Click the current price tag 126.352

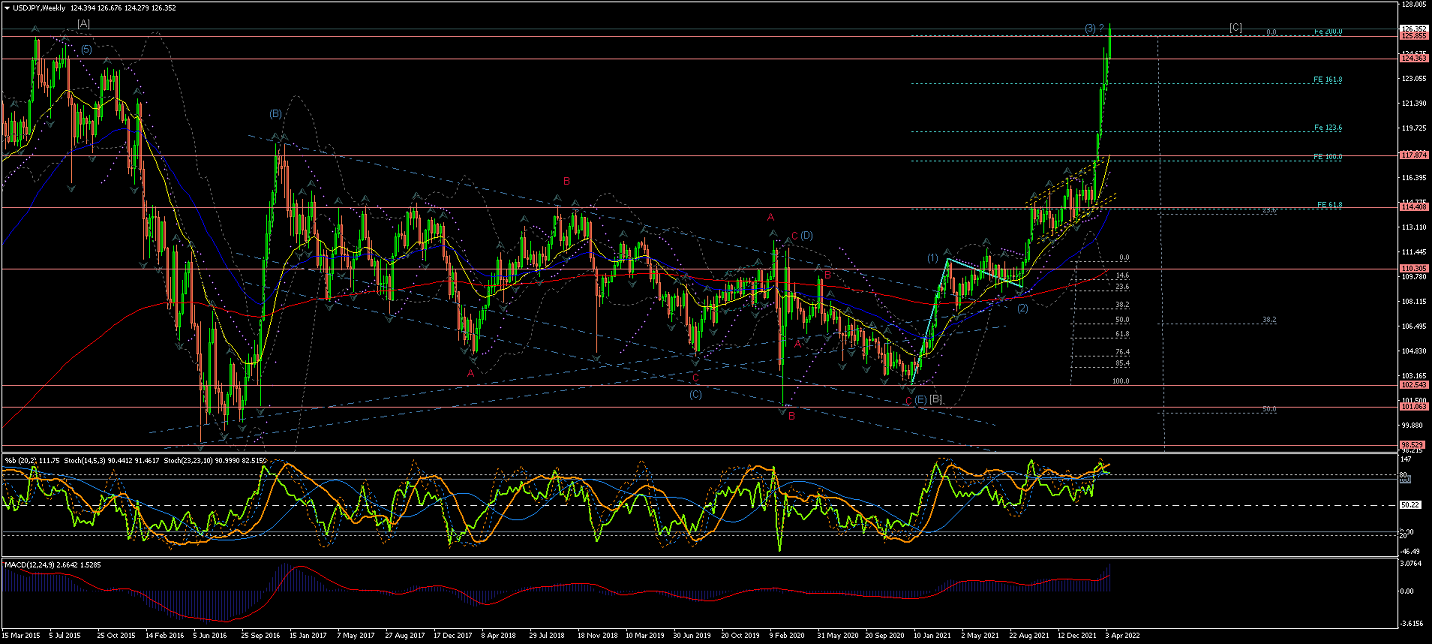coord(1413,28)
